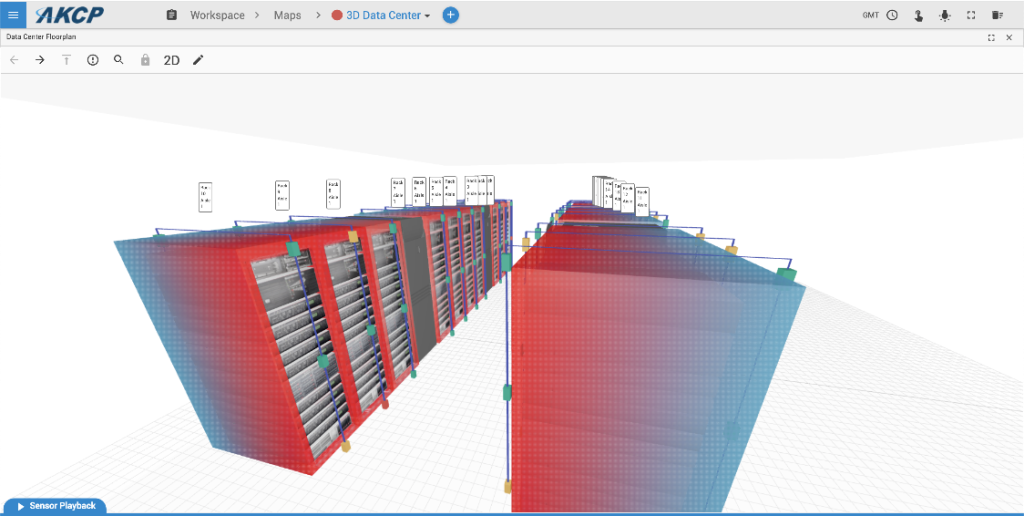1024x516 pixels.
Task: Go back with the left arrow
Action: point(14,60)
